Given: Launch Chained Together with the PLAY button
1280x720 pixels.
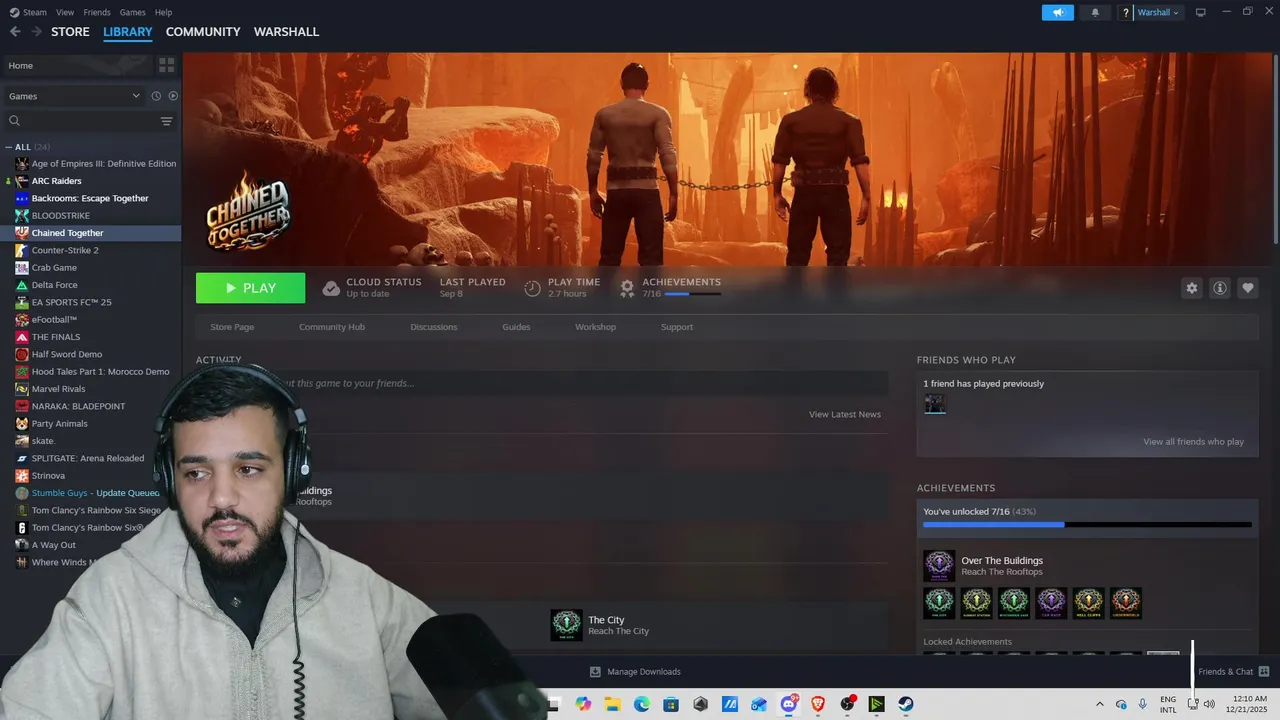Looking at the screenshot, I should 250,288.
